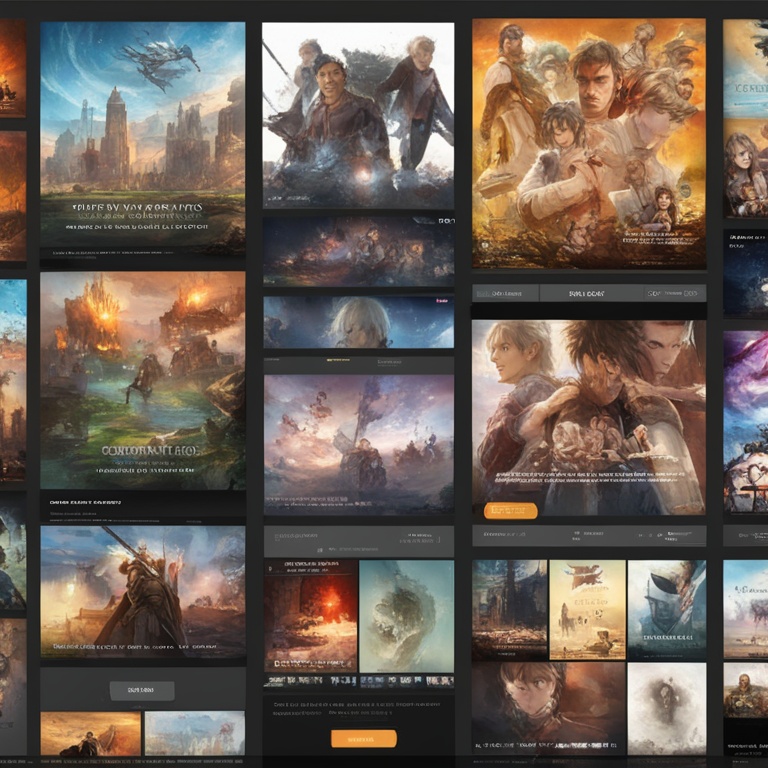Select the dark battle-scene banner below the cloaked figures
The image size is (768, 768).
[359, 251]
